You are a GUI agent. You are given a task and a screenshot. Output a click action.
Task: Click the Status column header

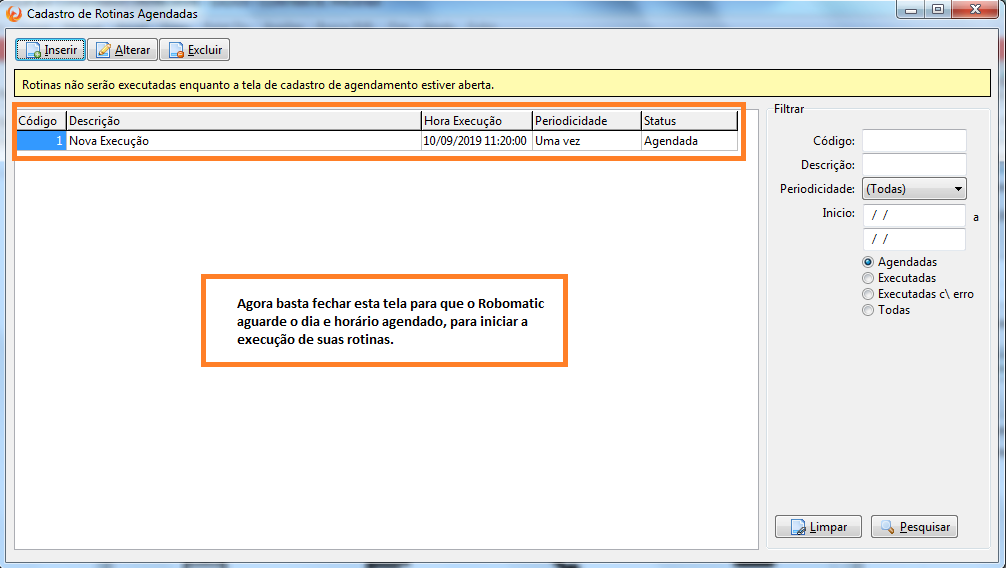point(690,121)
